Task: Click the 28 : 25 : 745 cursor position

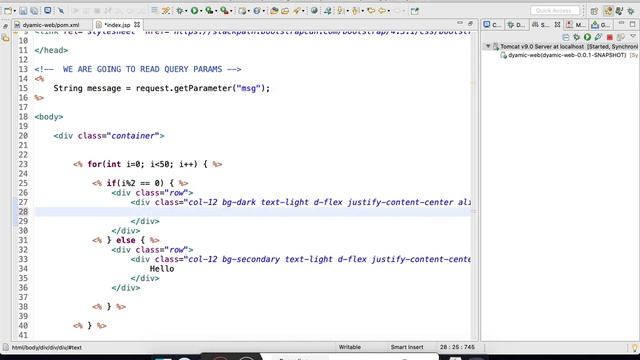Action: coord(457,347)
